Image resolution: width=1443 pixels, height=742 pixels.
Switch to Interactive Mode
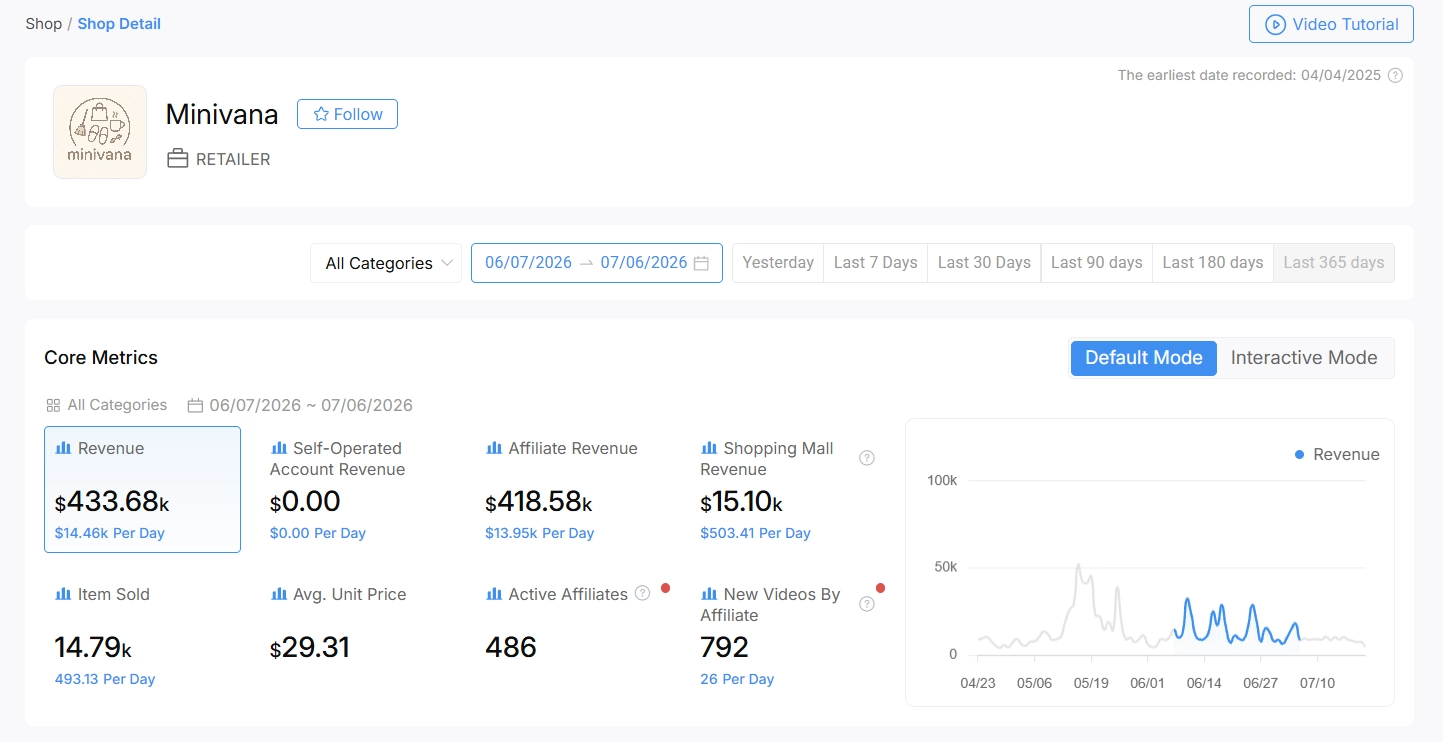point(1304,358)
